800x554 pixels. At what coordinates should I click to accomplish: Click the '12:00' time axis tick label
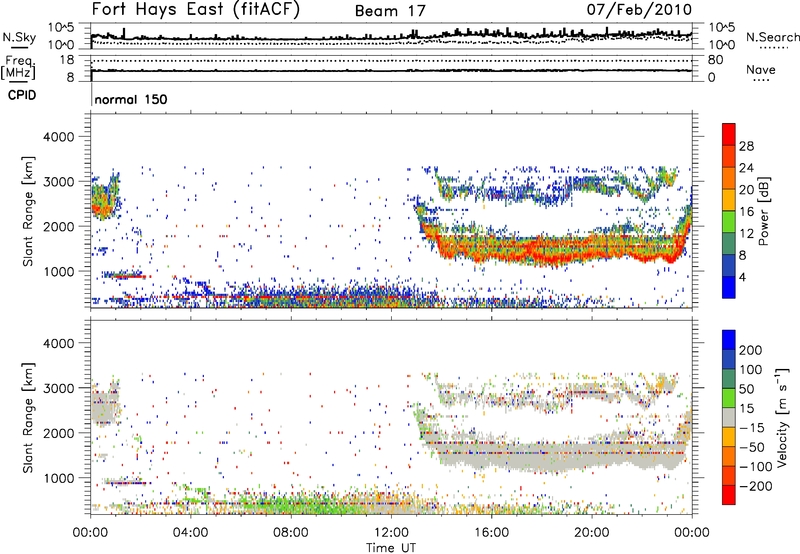click(391, 533)
